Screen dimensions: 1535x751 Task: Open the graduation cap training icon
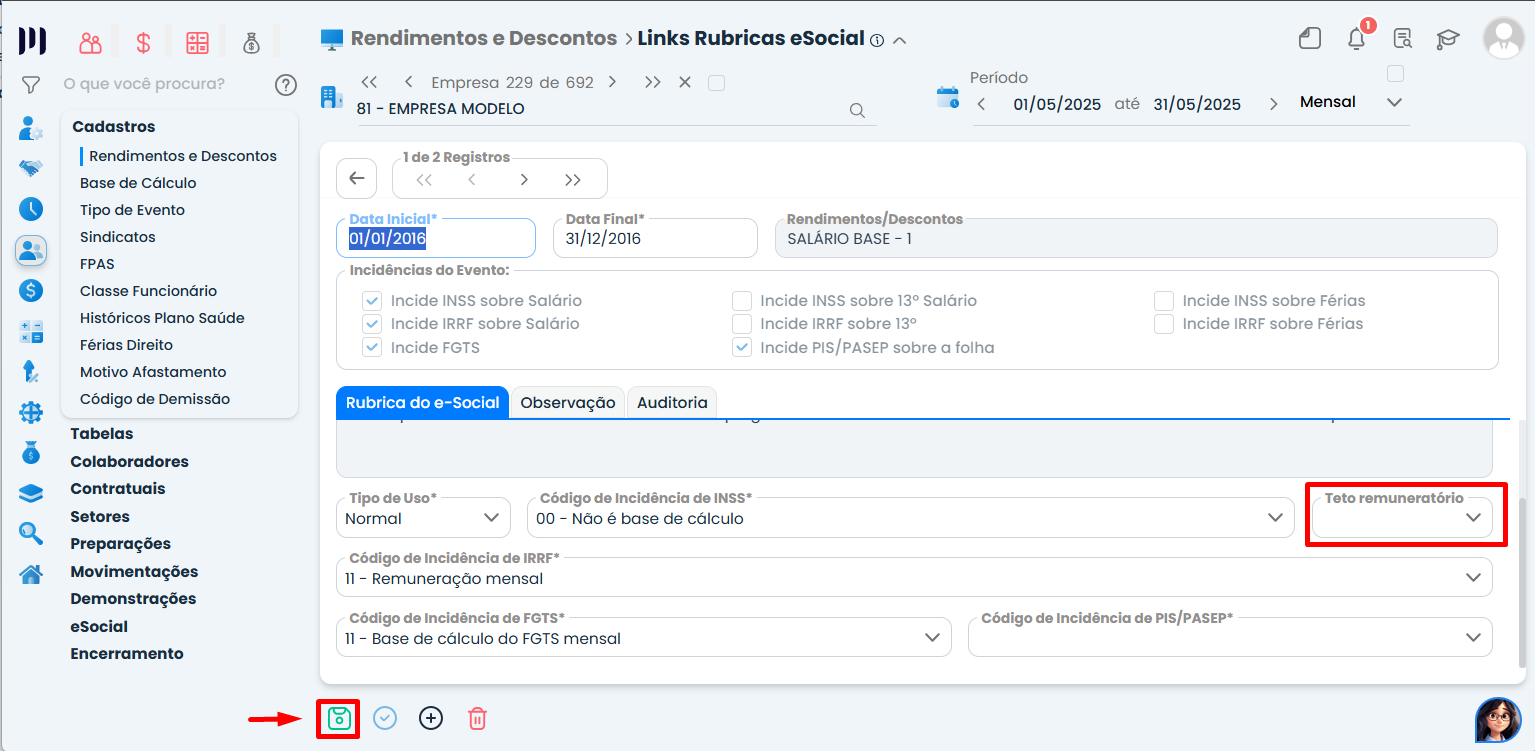pyautogui.click(x=1447, y=39)
